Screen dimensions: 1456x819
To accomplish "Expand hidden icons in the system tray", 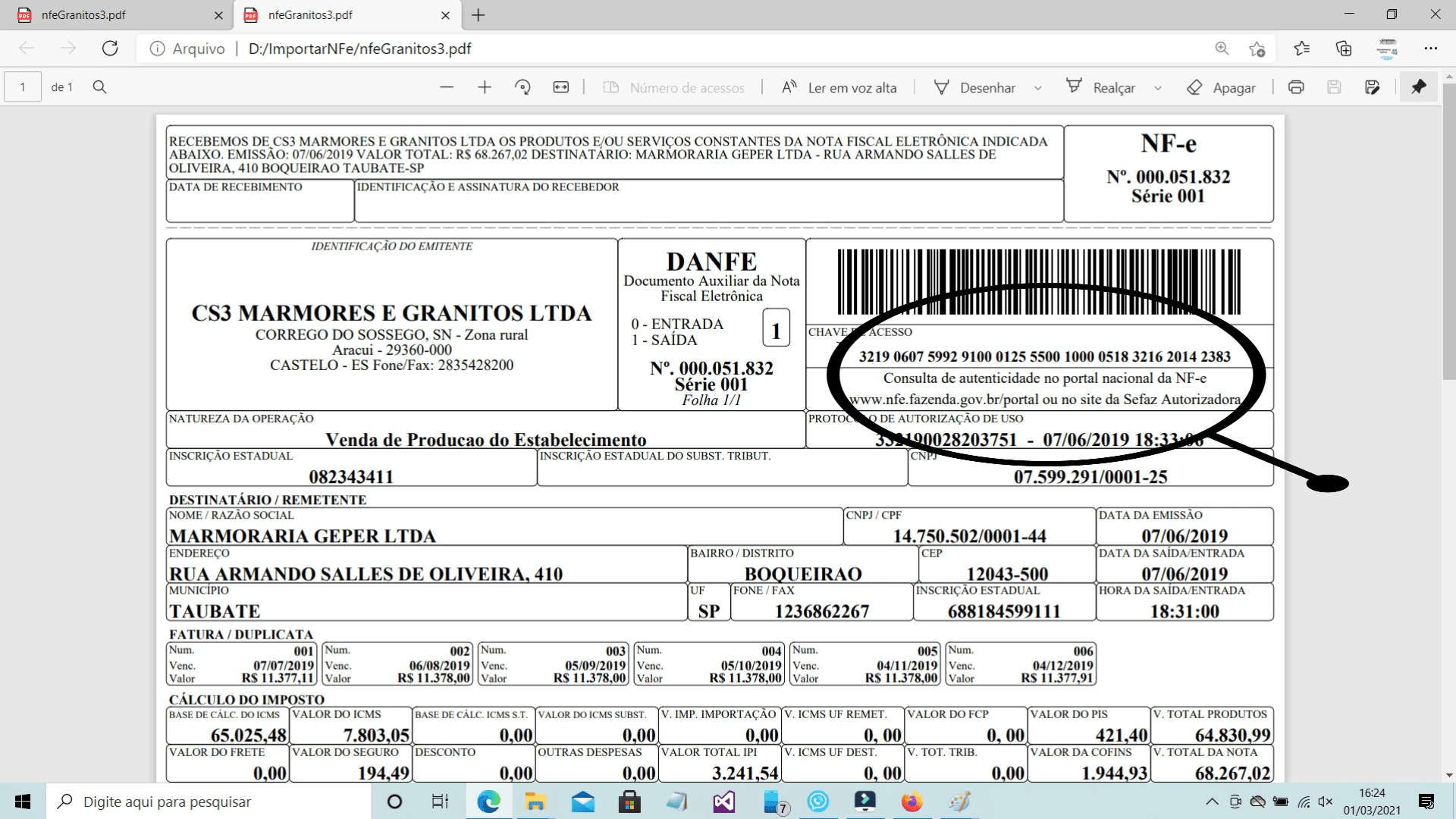I will click(1211, 802).
